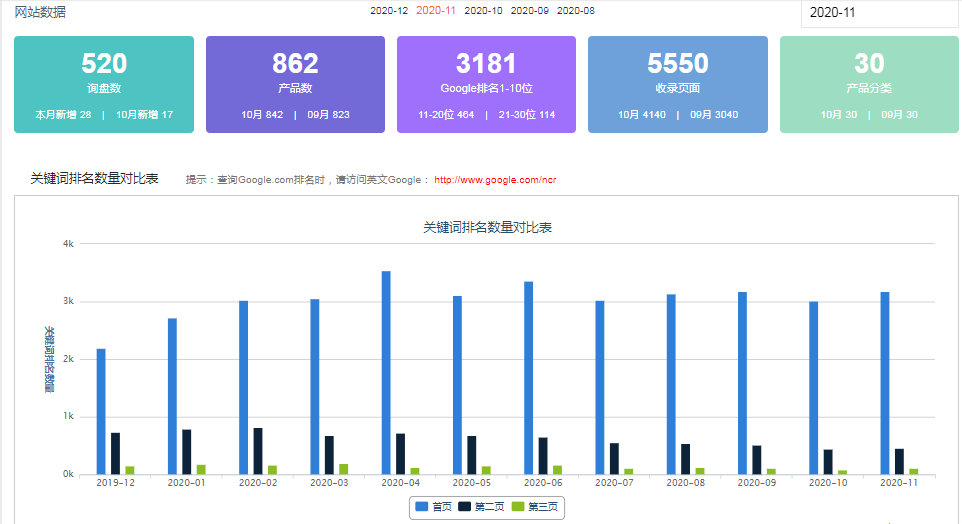Click the 520 询盘数 card
Image resolution: width=962 pixels, height=524 pixels.
[x=104, y=85]
